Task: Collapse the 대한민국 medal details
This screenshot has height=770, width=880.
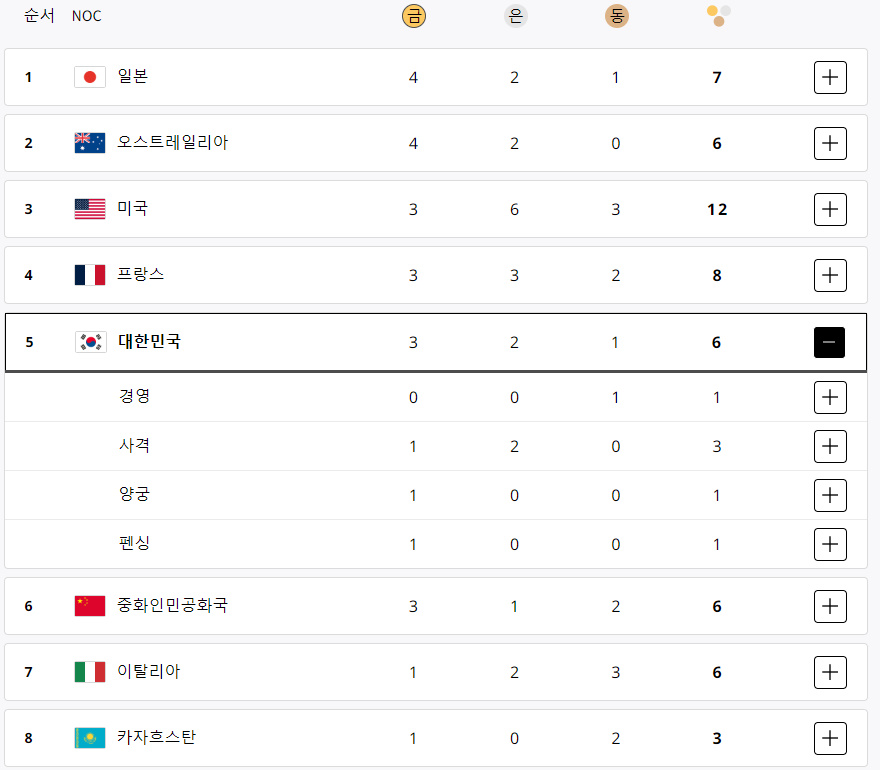Action: 830,342
